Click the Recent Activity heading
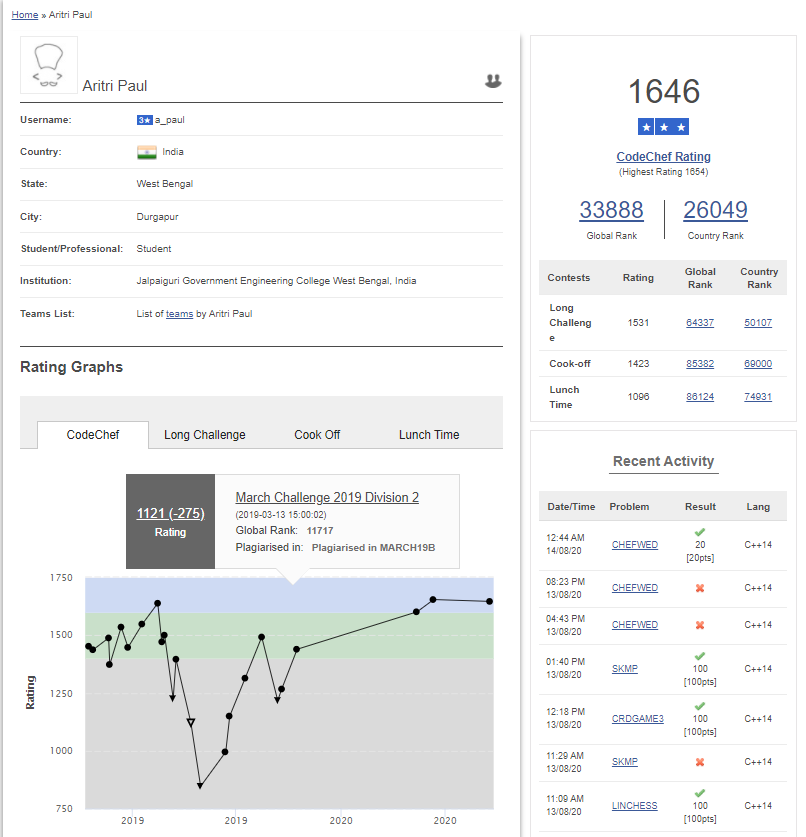 (x=663, y=461)
